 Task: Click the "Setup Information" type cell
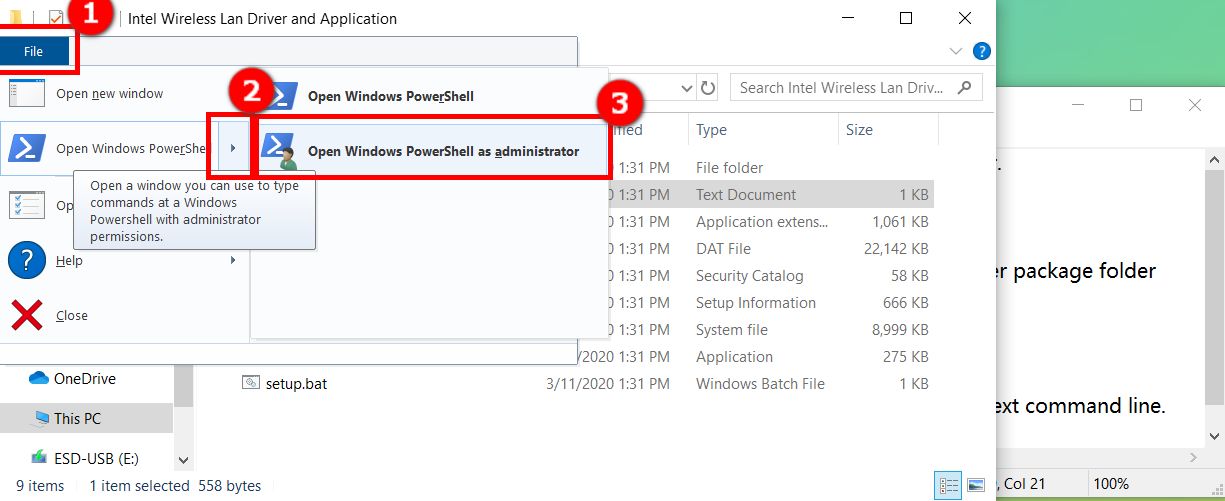point(756,303)
